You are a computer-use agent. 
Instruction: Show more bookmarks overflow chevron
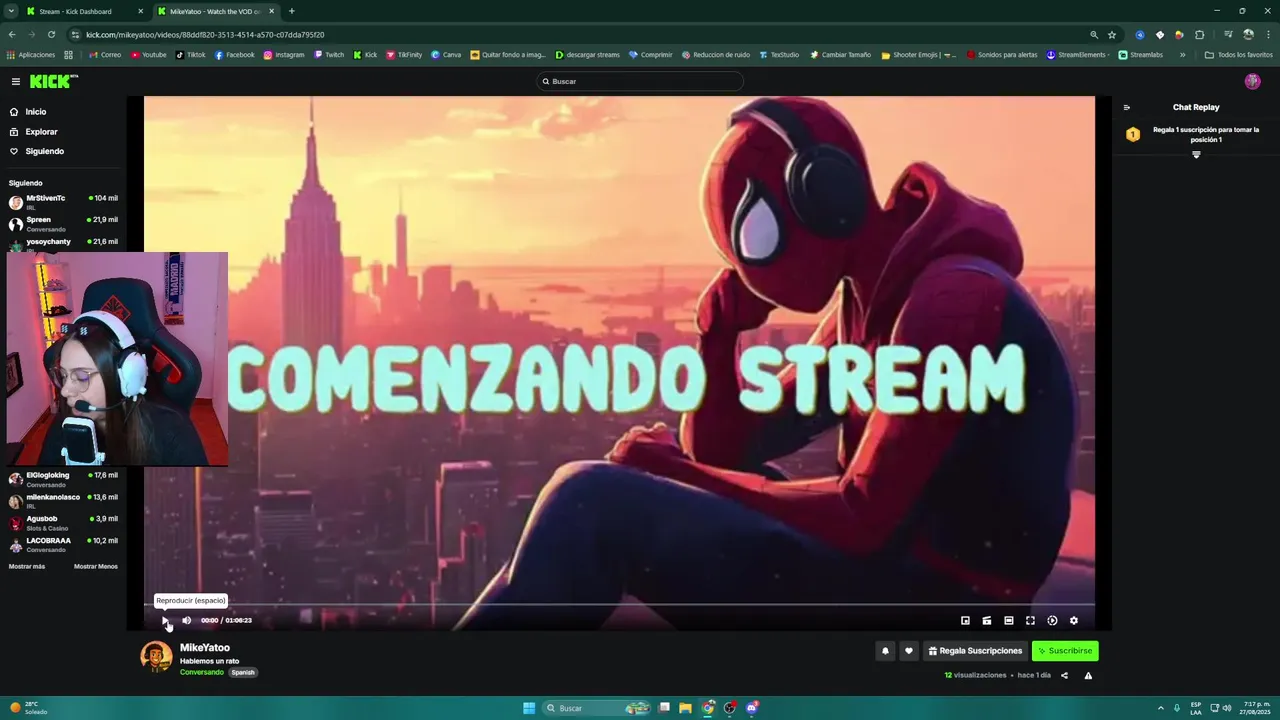[x=1183, y=55]
